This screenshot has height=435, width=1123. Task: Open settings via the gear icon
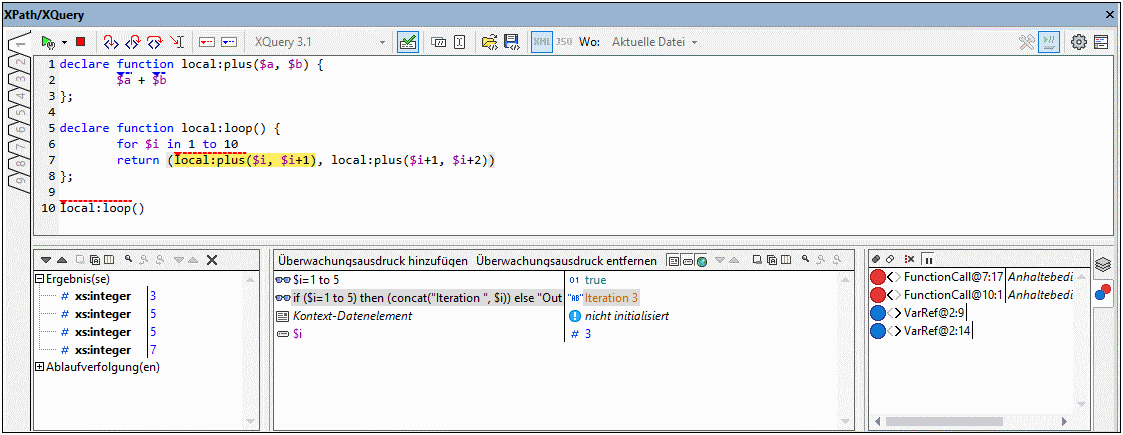click(x=1079, y=42)
